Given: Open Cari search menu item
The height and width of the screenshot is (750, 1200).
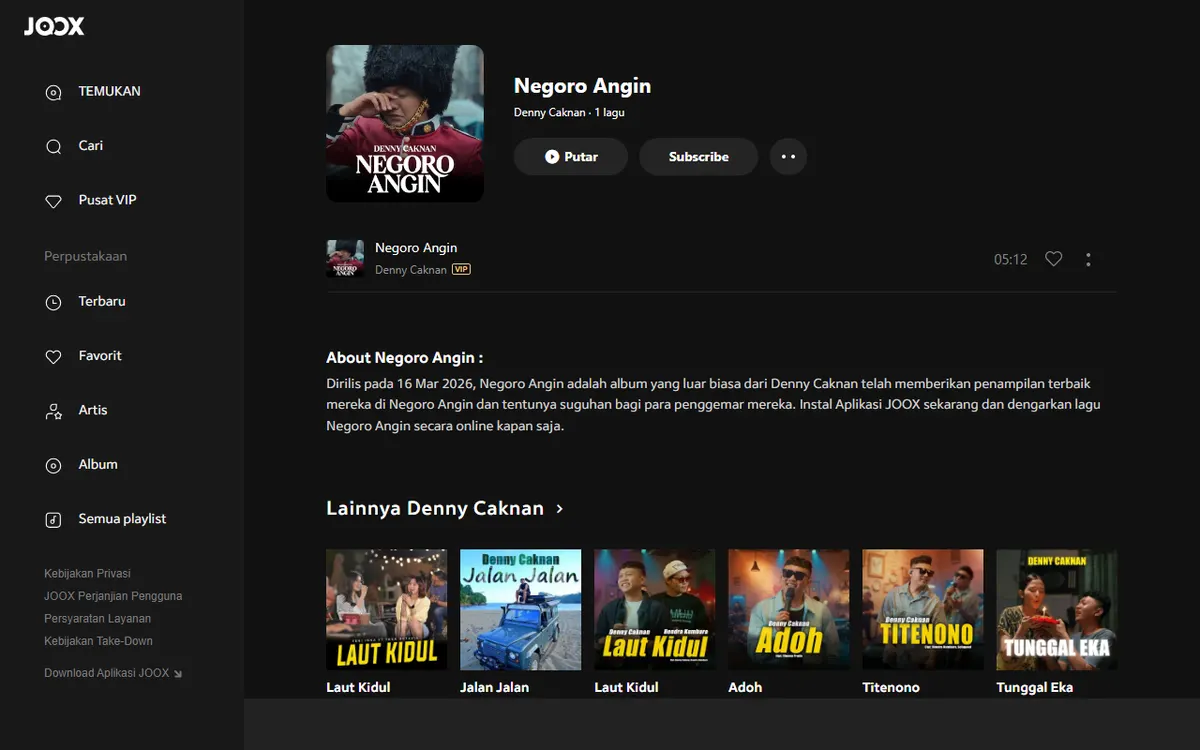Looking at the screenshot, I should (91, 145).
